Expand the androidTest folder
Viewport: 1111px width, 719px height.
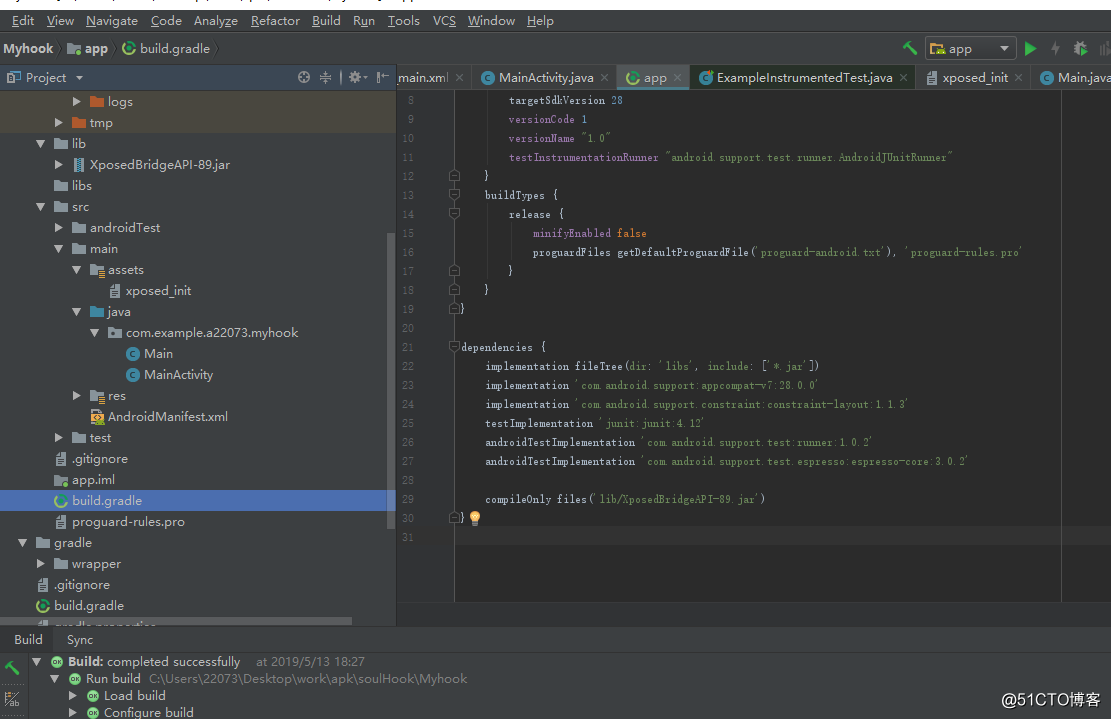coord(59,227)
